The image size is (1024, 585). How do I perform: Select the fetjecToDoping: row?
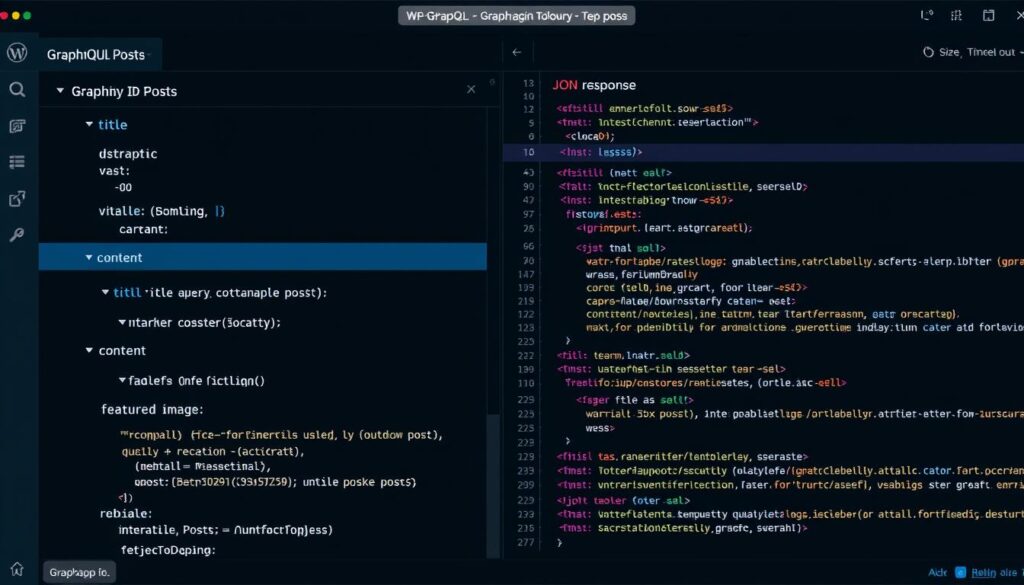[x=168, y=550]
